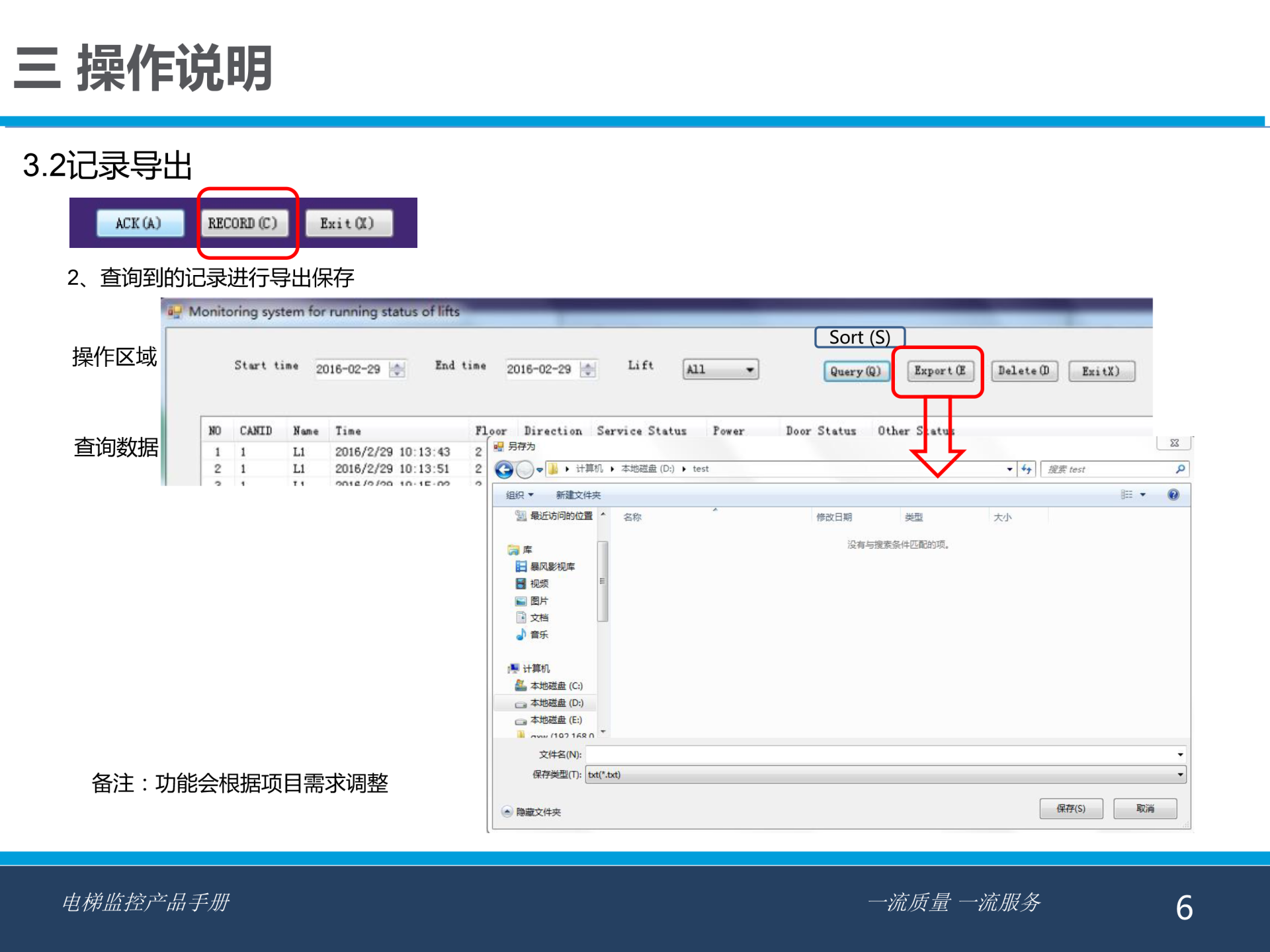The height and width of the screenshot is (952, 1270).
Task: Click the Delete (D) button
Action: click(1024, 371)
